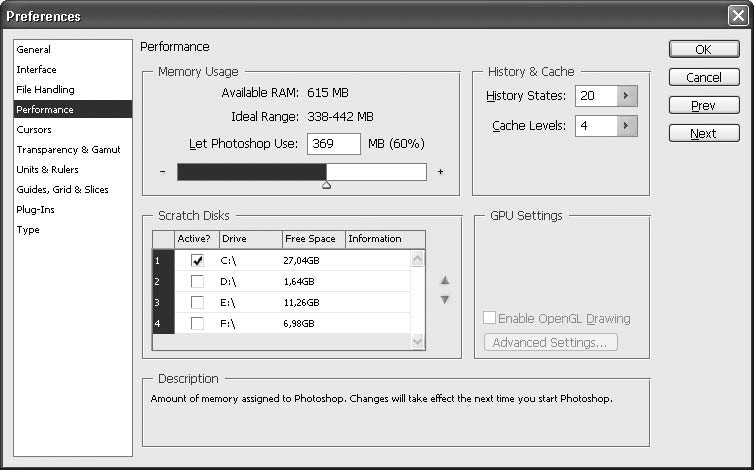Click the plus icon beside memory slider
The image size is (754, 470).
440,172
